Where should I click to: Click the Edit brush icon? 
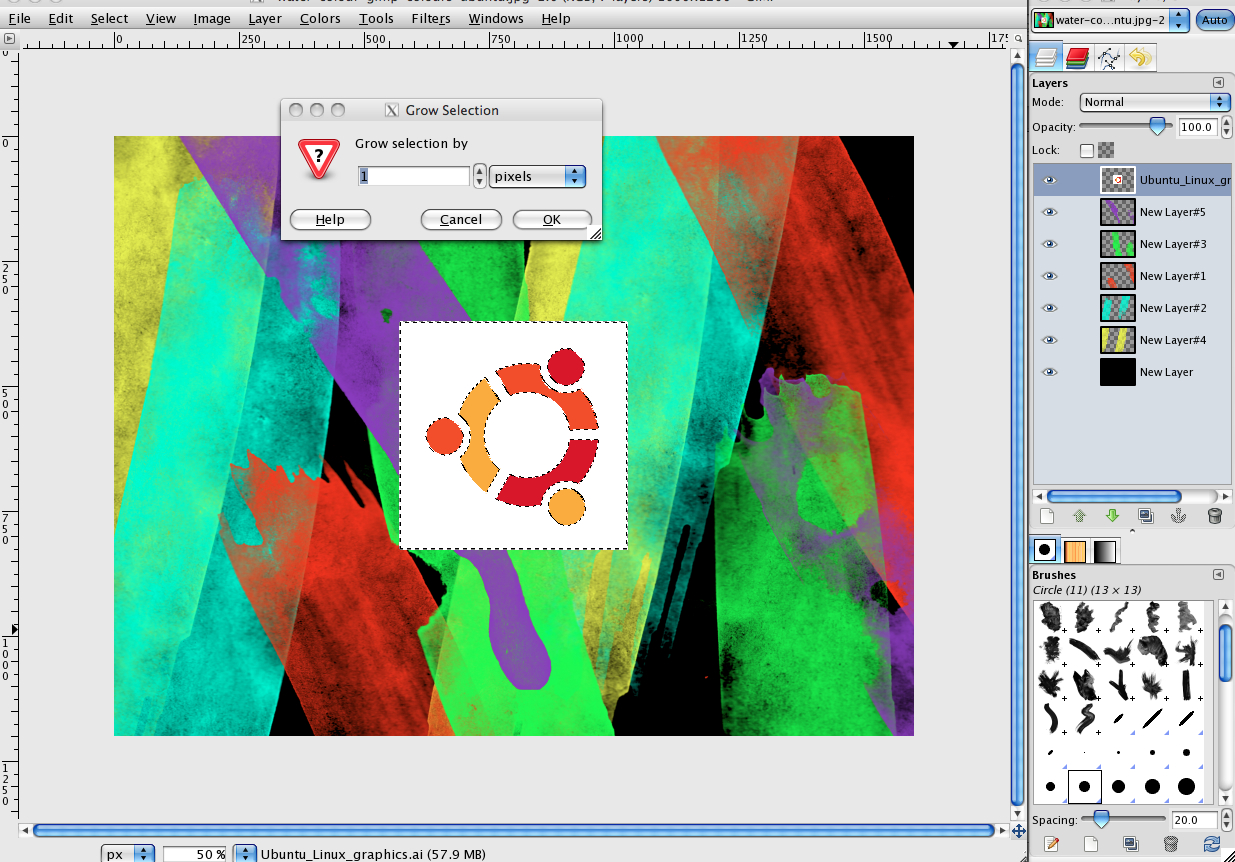point(1051,844)
